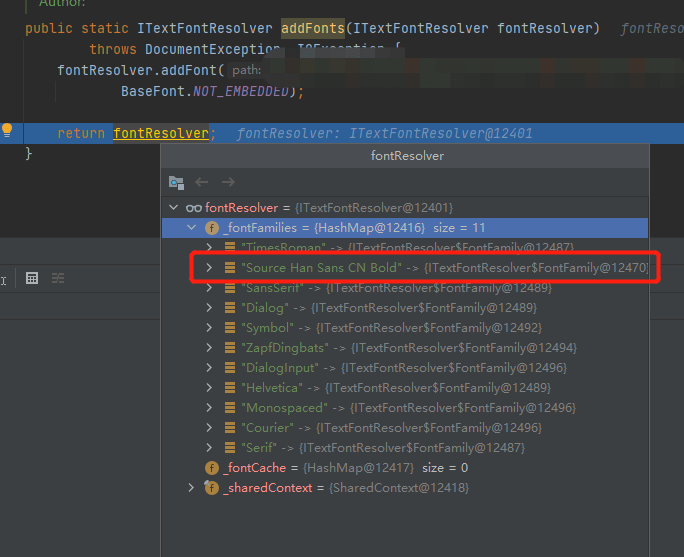Viewport: 684px width, 557px height.
Task: Expand the "SansSerif" map entry
Action: [x=209, y=287]
